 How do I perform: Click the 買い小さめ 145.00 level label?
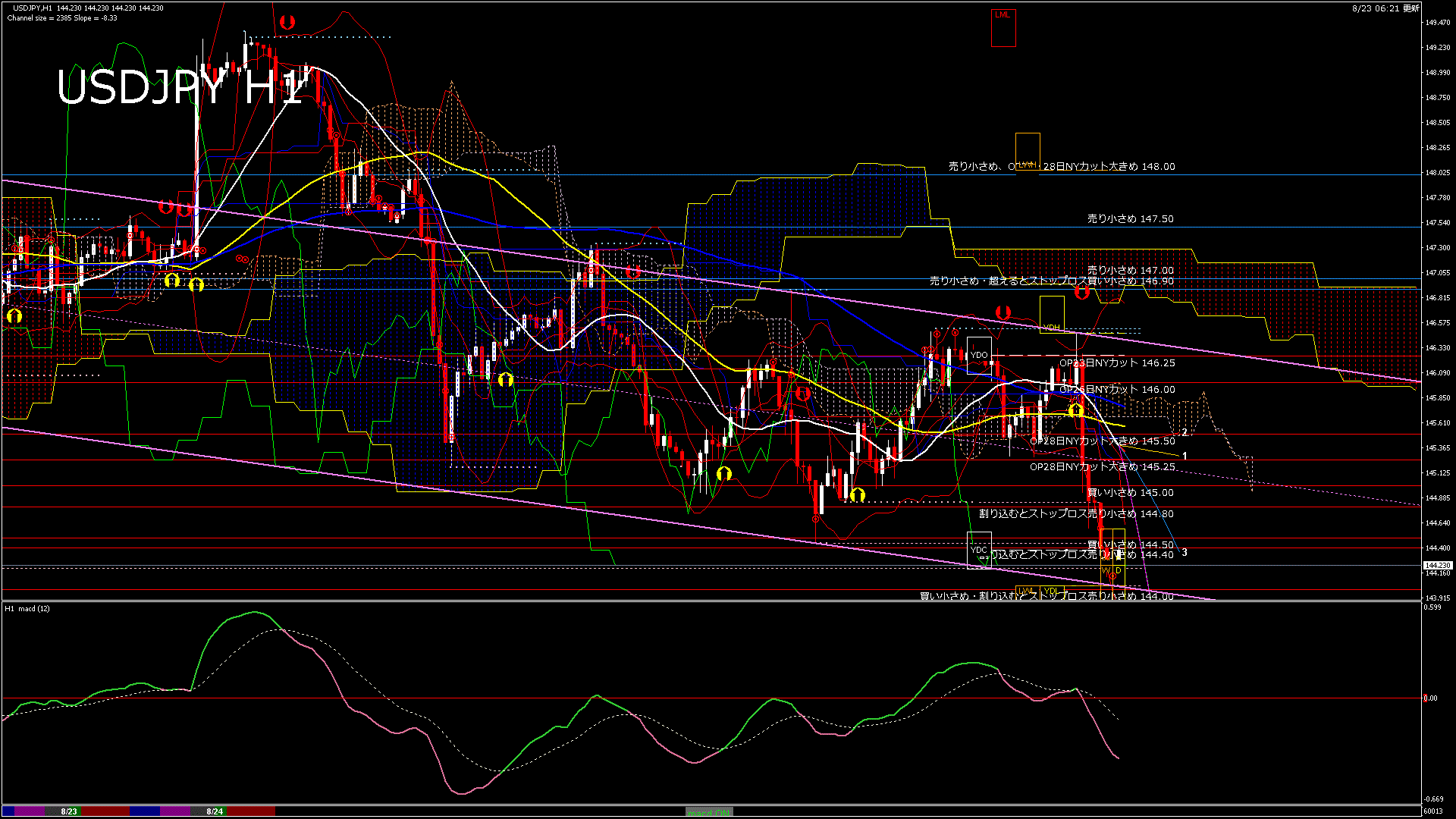click(1130, 492)
